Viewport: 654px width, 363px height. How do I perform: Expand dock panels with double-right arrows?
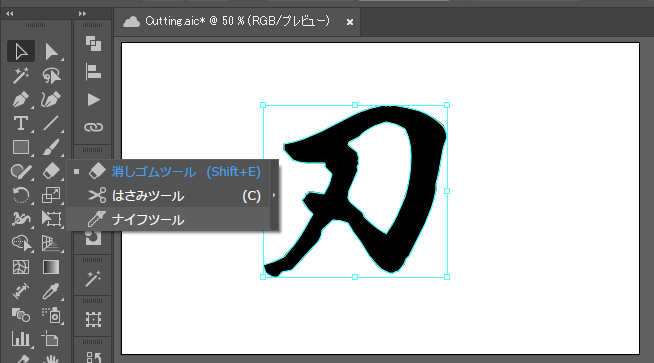coord(82,14)
